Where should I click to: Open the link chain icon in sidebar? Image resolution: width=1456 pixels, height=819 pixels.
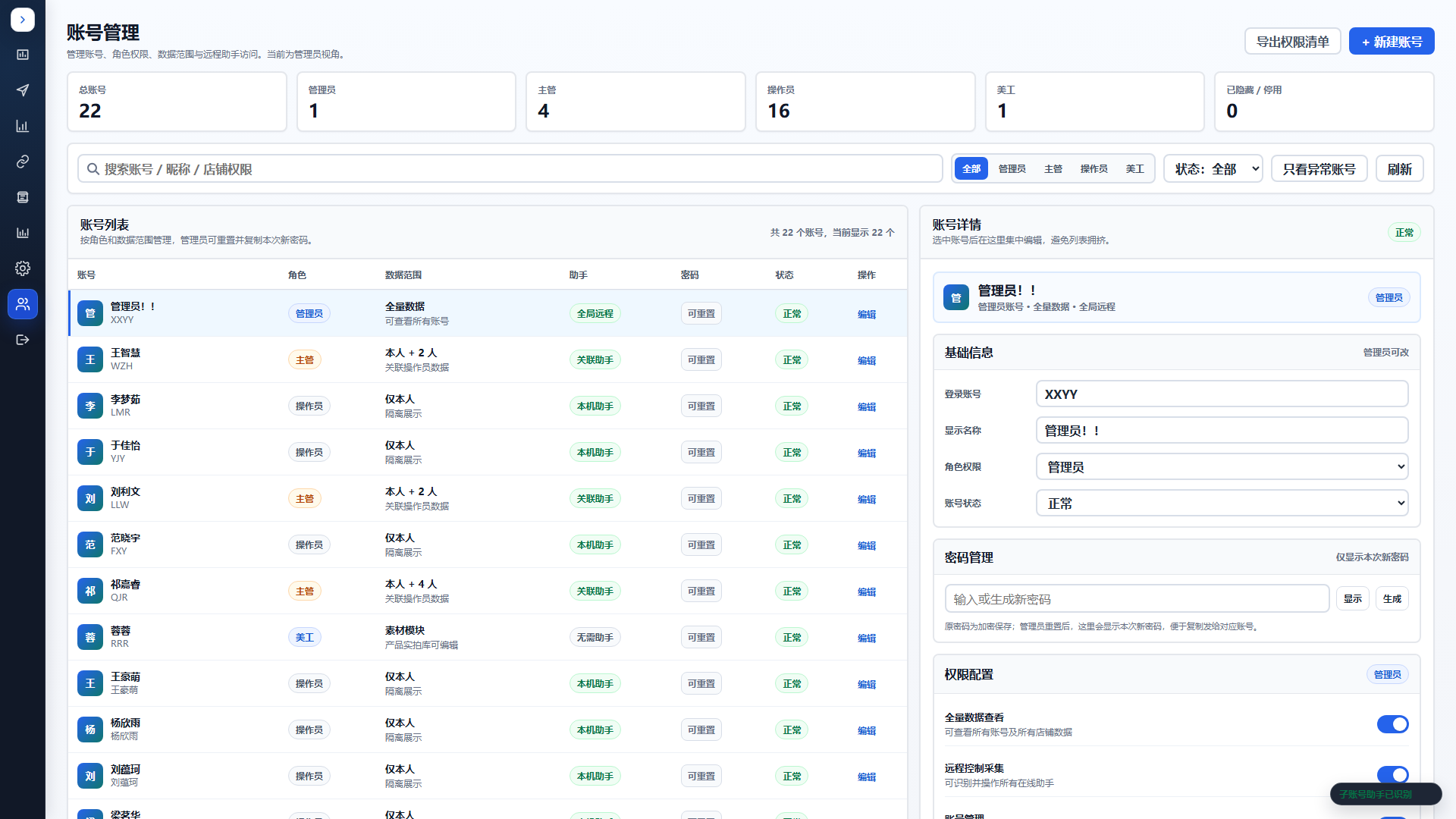23,162
